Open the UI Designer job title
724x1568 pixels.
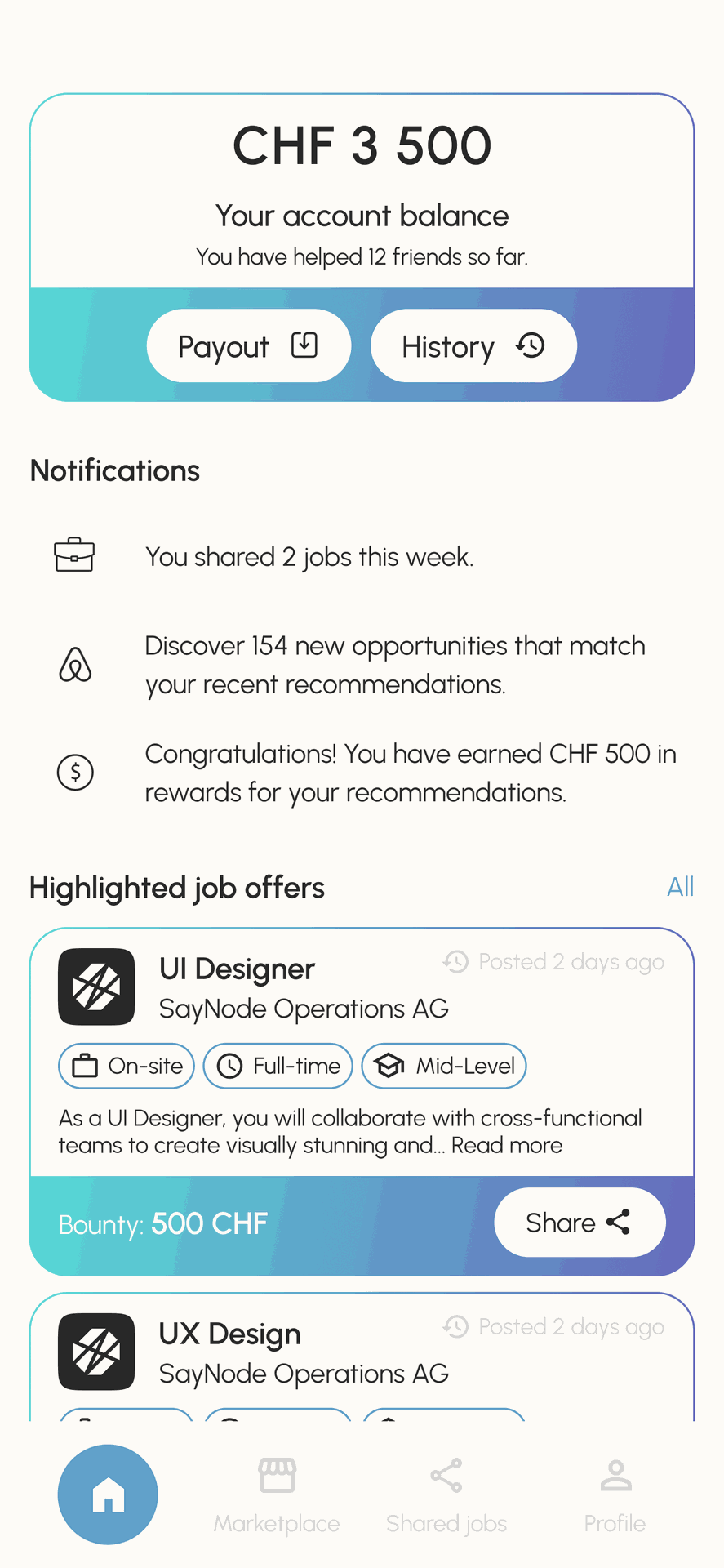pyautogui.click(x=237, y=969)
